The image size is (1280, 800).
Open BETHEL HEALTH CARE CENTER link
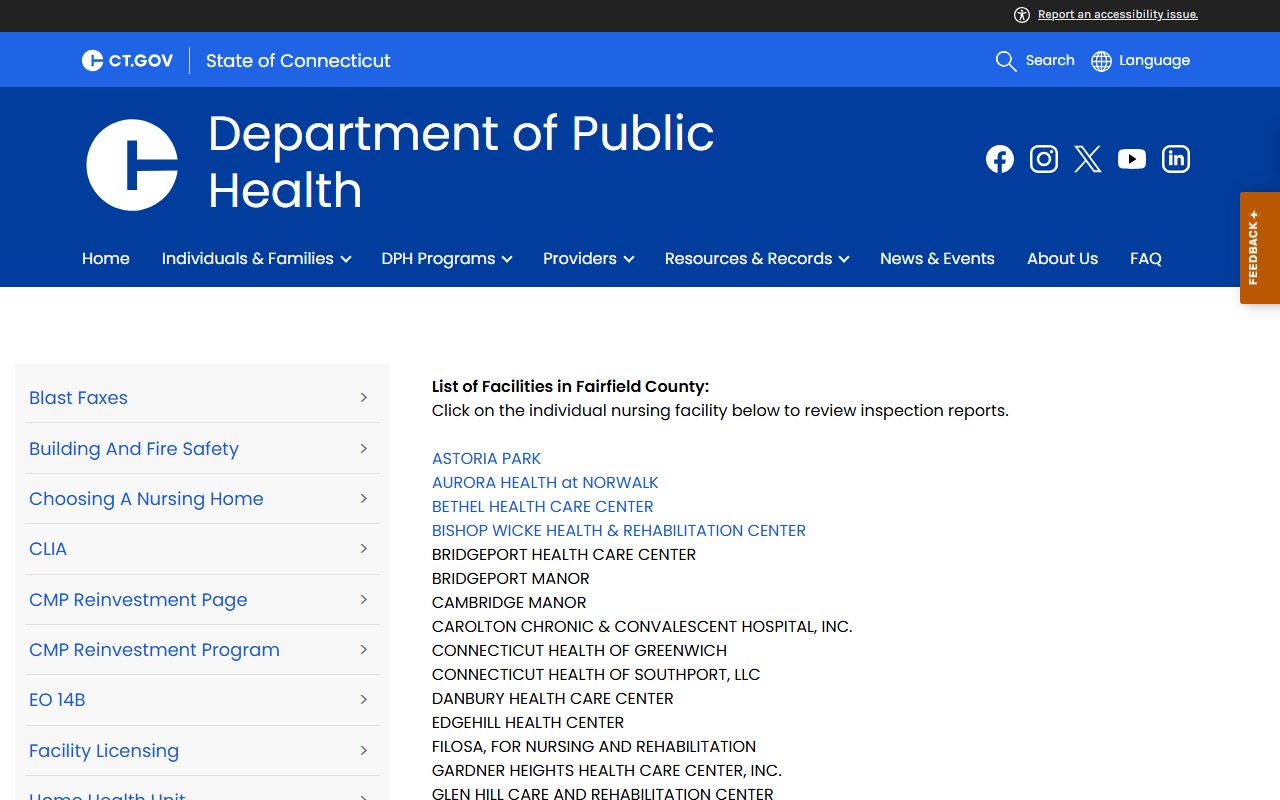point(543,507)
